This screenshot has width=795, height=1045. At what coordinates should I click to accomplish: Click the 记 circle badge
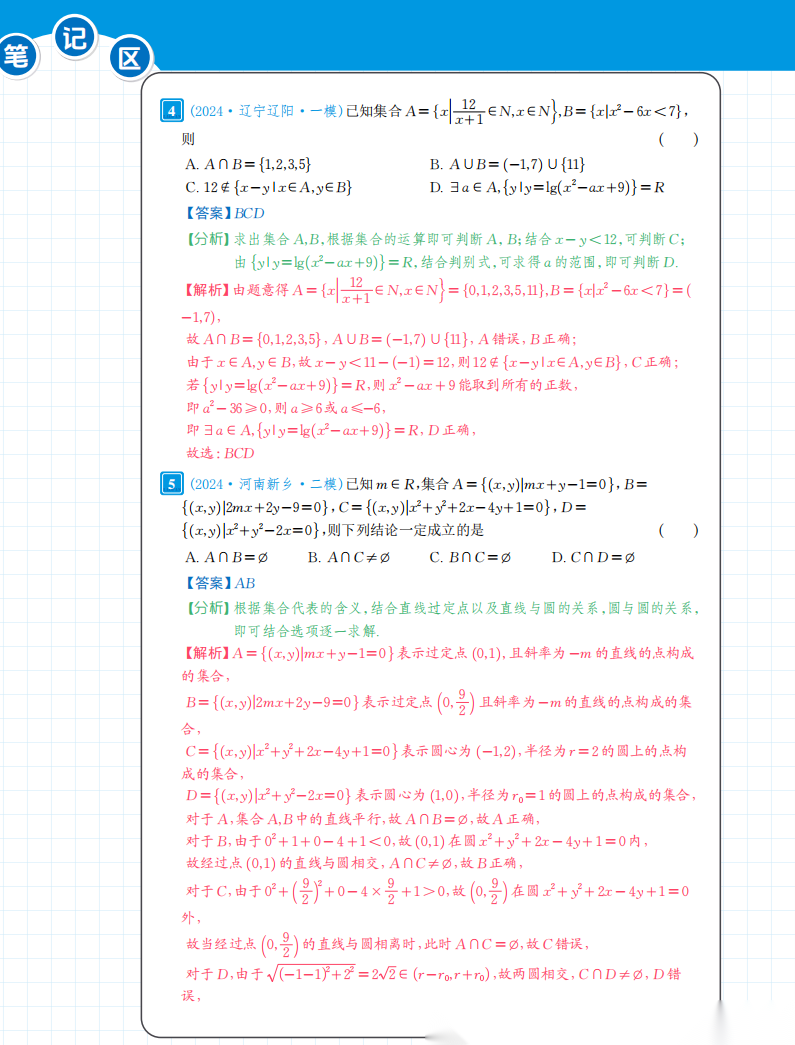(x=76, y=39)
